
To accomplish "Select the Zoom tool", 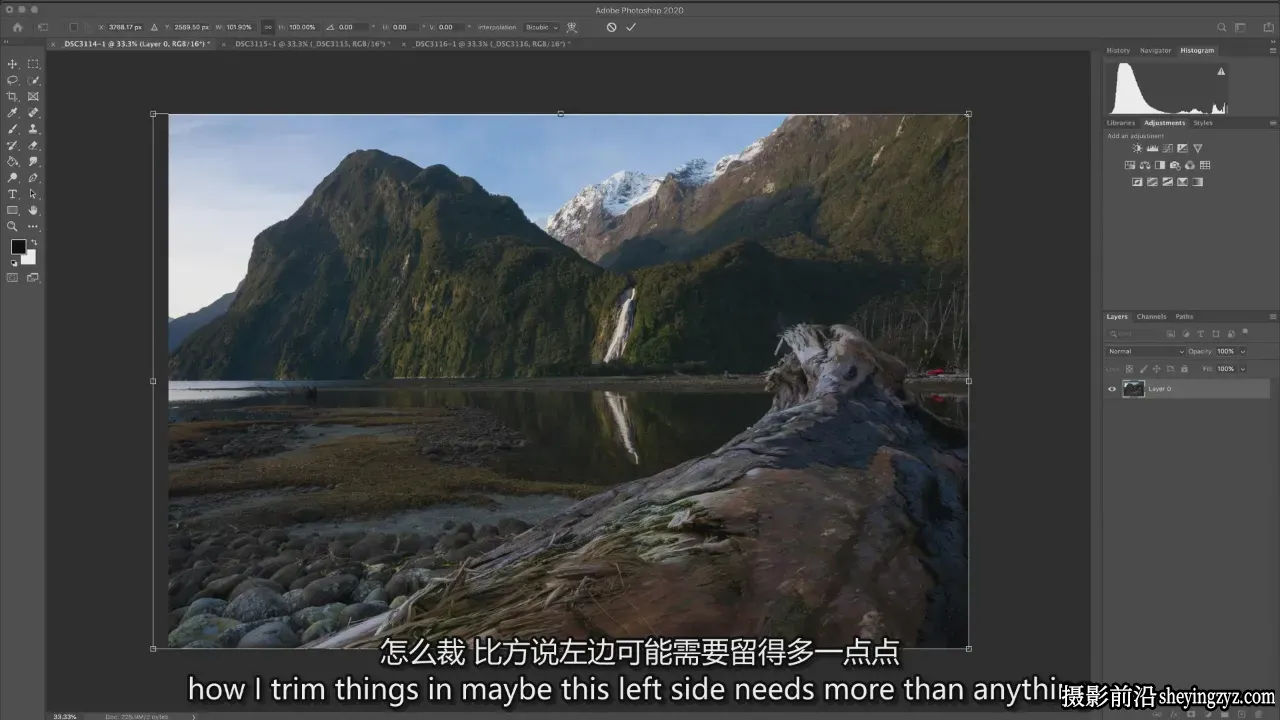I will 13,226.
